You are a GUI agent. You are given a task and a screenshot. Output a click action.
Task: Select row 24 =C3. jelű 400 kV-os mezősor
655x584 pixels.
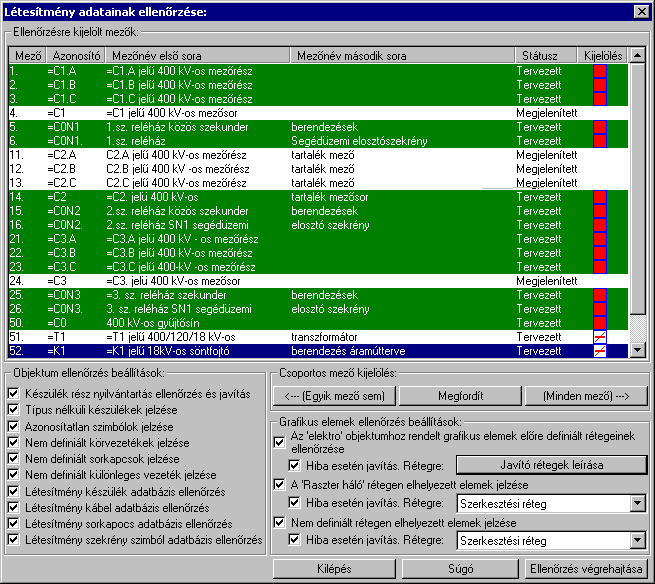click(x=318, y=281)
